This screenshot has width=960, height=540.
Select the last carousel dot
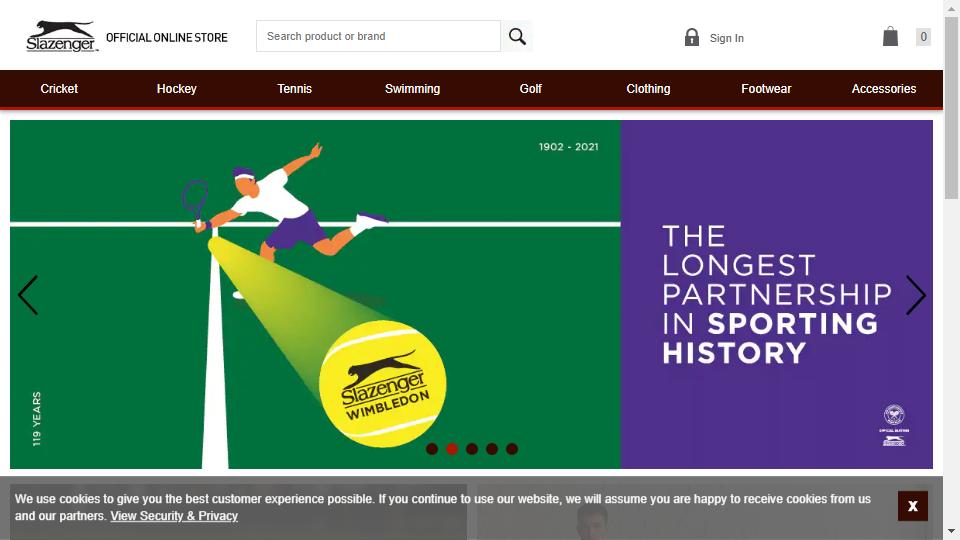512,449
